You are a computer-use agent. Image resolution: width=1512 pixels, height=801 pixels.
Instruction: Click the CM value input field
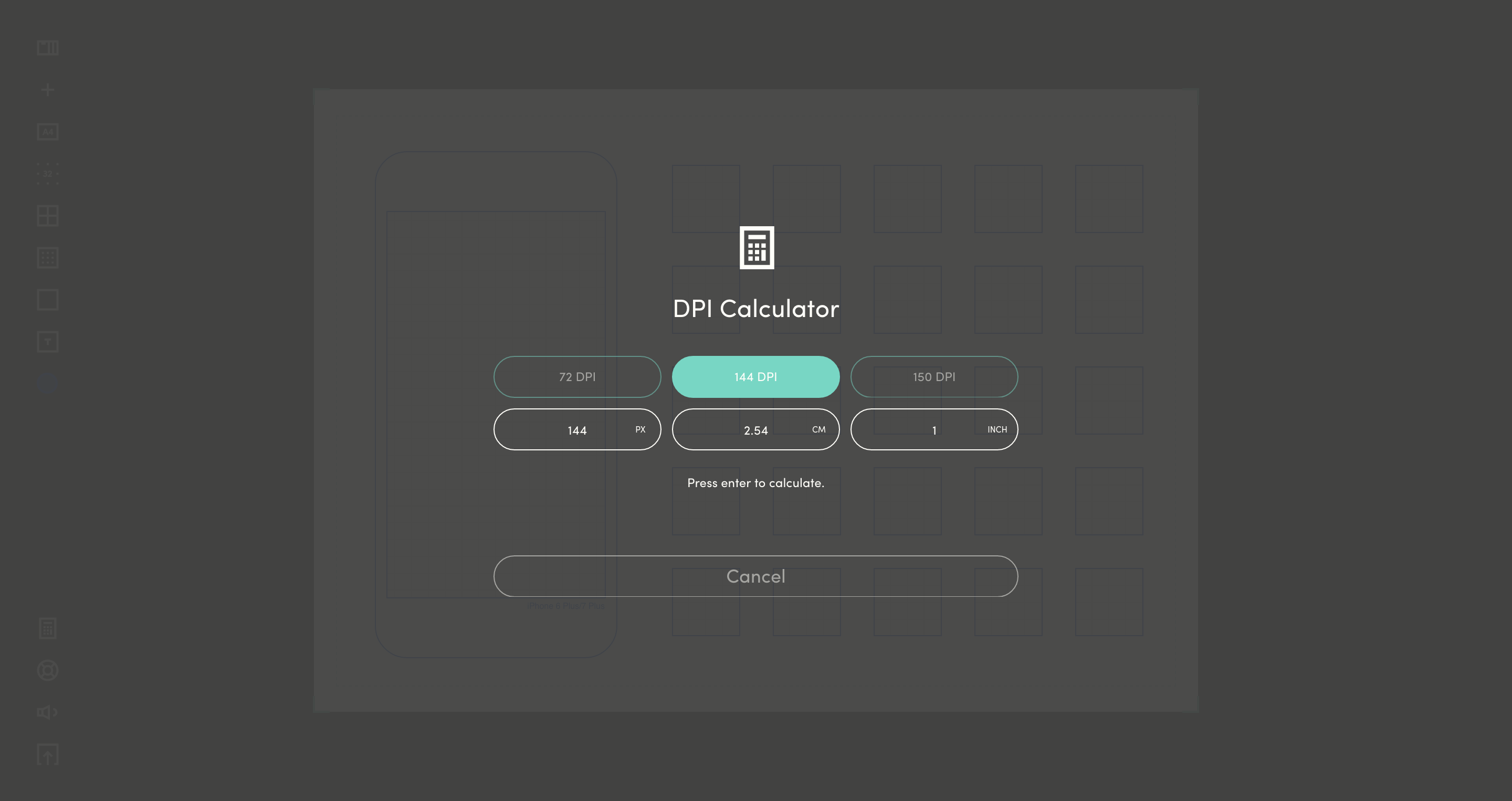(x=755, y=429)
